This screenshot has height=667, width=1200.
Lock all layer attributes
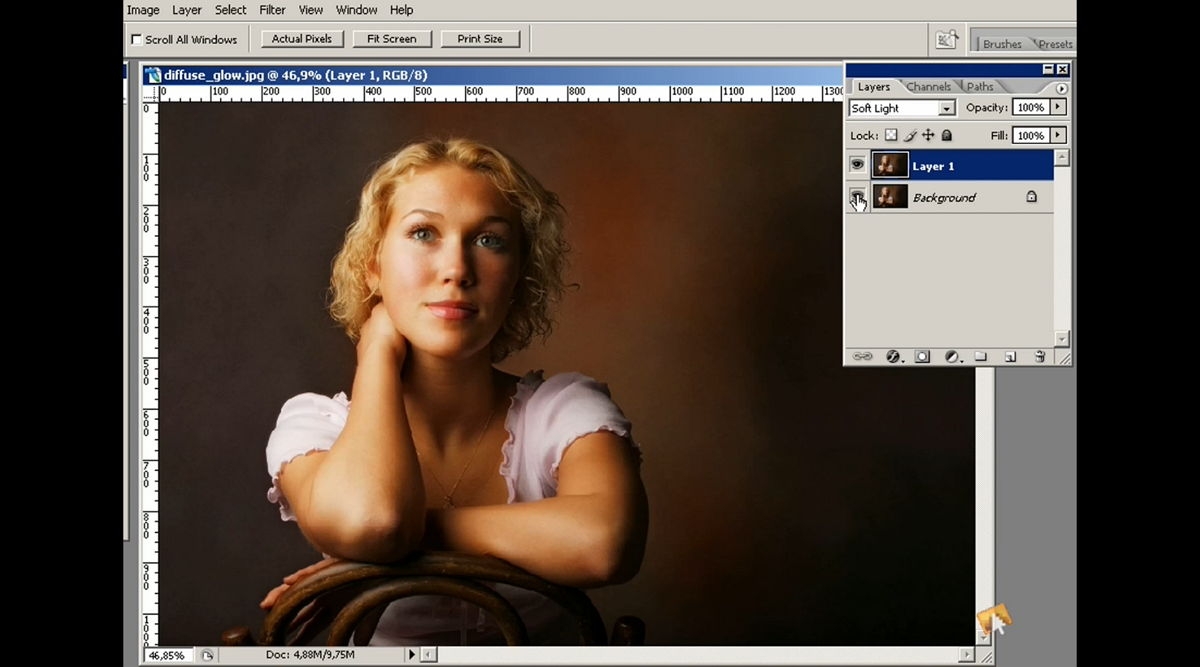(x=947, y=135)
